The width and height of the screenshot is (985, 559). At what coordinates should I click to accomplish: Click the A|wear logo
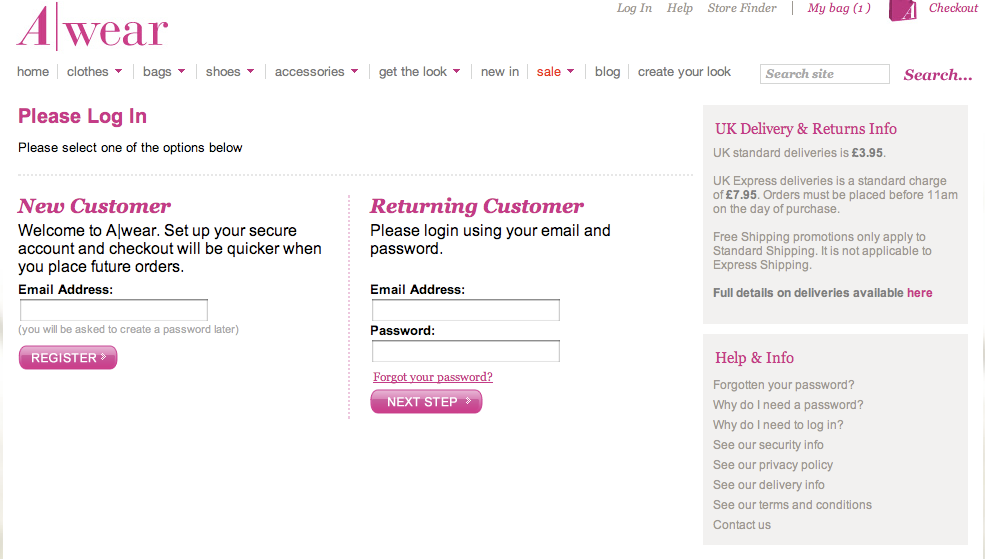[92, 26]
